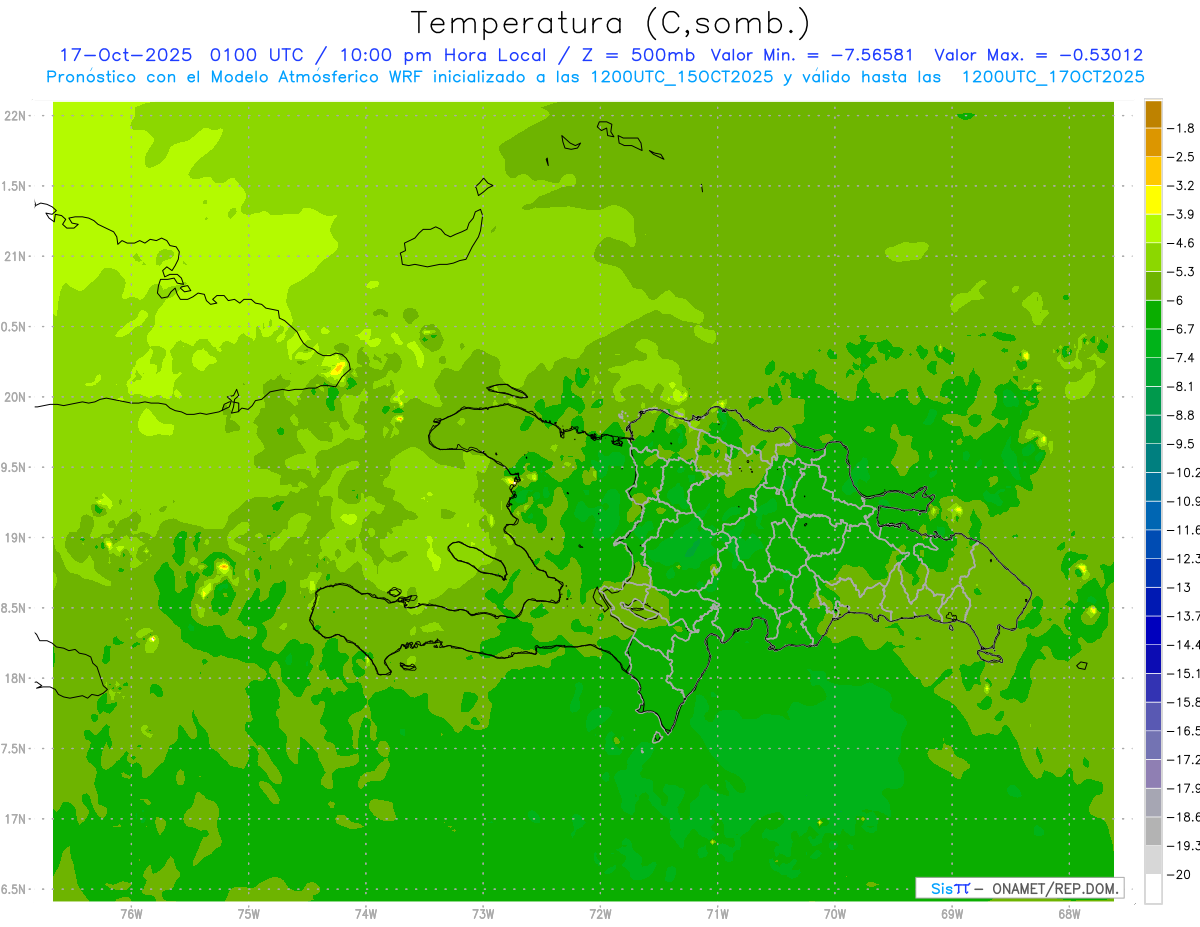Click the "ONAMET/REP.DOM." credit label
The height and width of the screenshot is (927, 1200).
(1056, 888)
